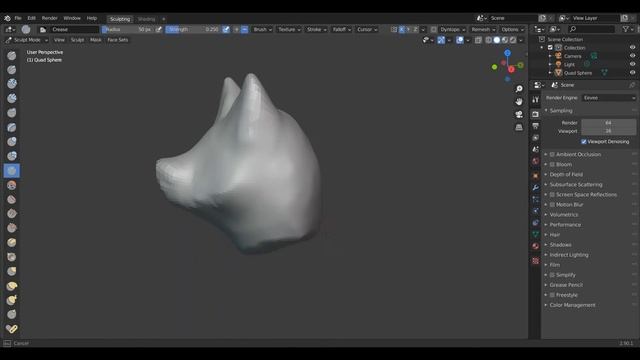The image size is (640, 360).
Task: Hide the Light with its eye icon
Action: (632, 64)
